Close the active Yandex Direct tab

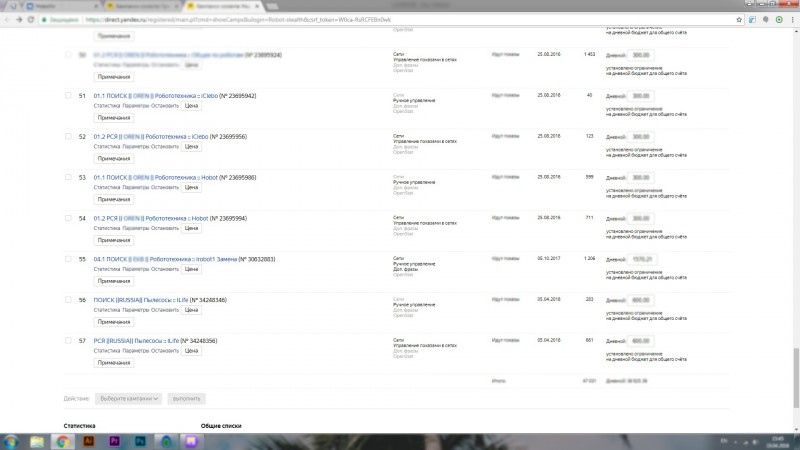pos(257,6)
